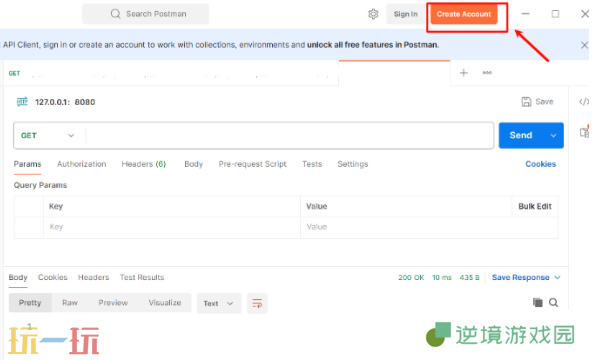The height and width of the screenshot is (360, 600).
Task: Click the Cookies link
Action: point(540,164)
